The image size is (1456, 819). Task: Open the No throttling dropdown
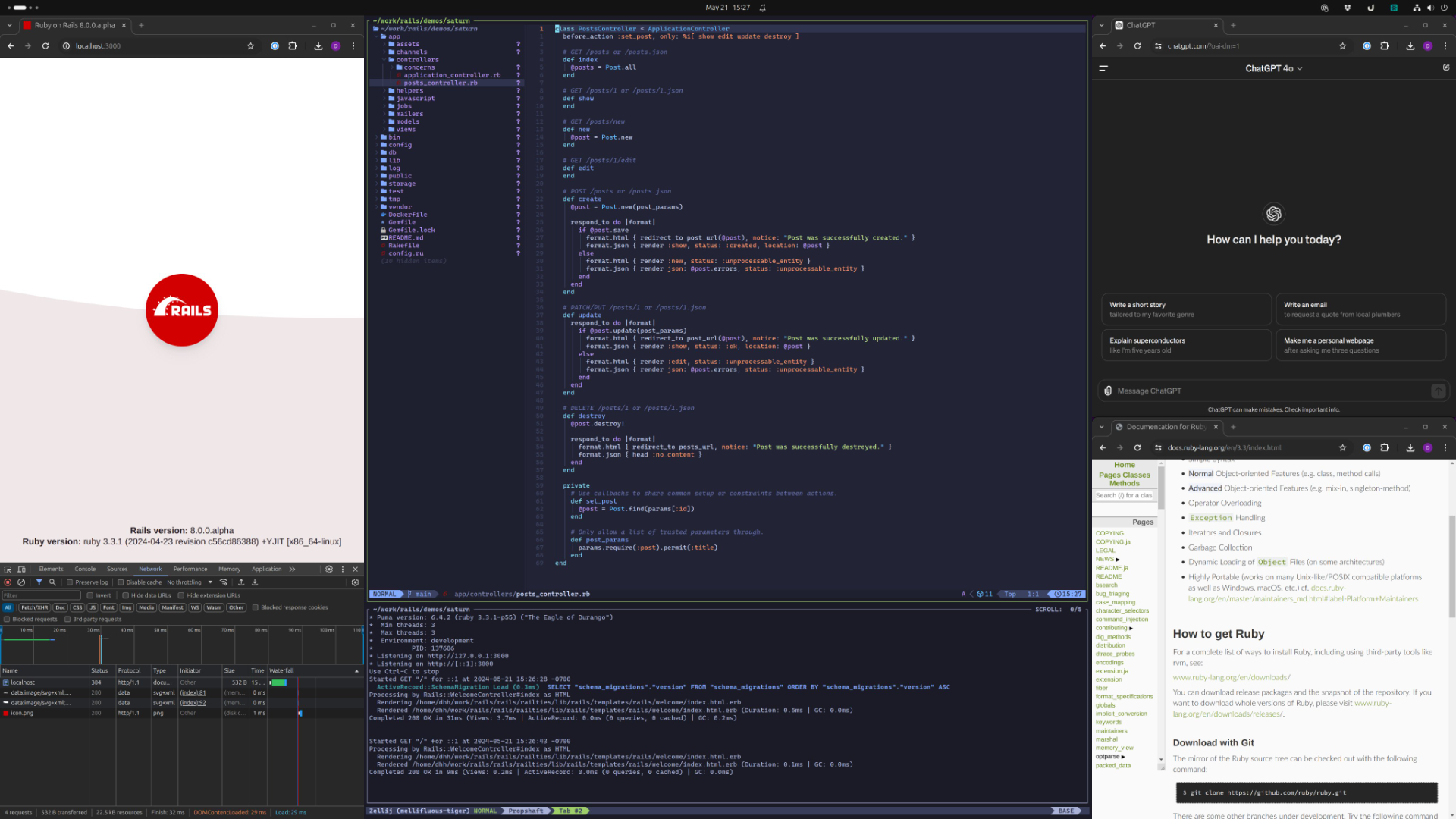(189, 582)
